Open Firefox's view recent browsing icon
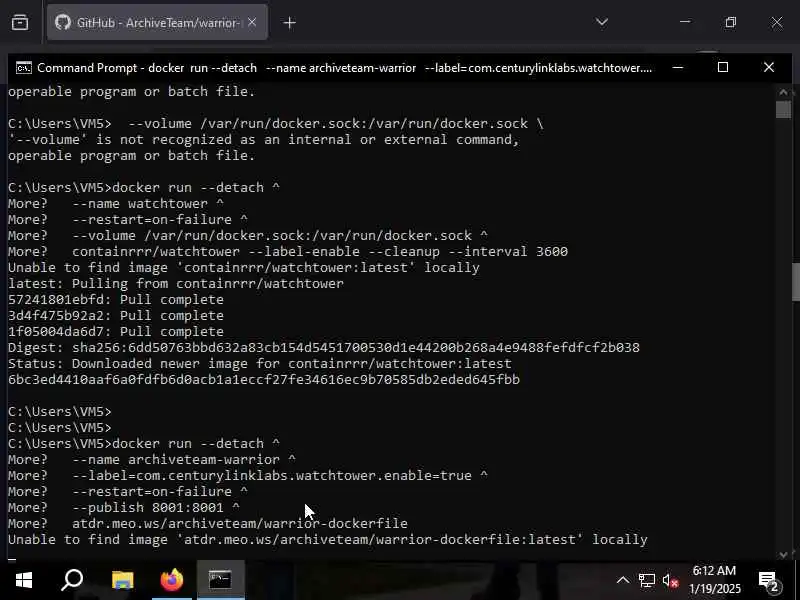 (x=20, y=22)
